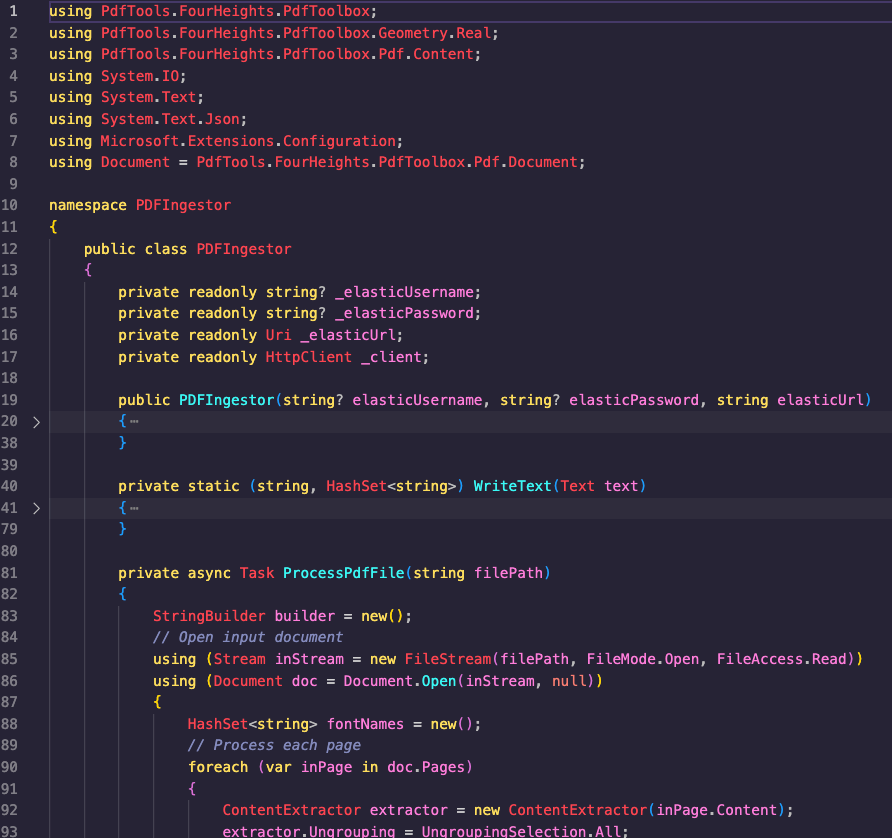Click the '_client' field name
Viewport: 892px width, 838px height.
(391, 357)
